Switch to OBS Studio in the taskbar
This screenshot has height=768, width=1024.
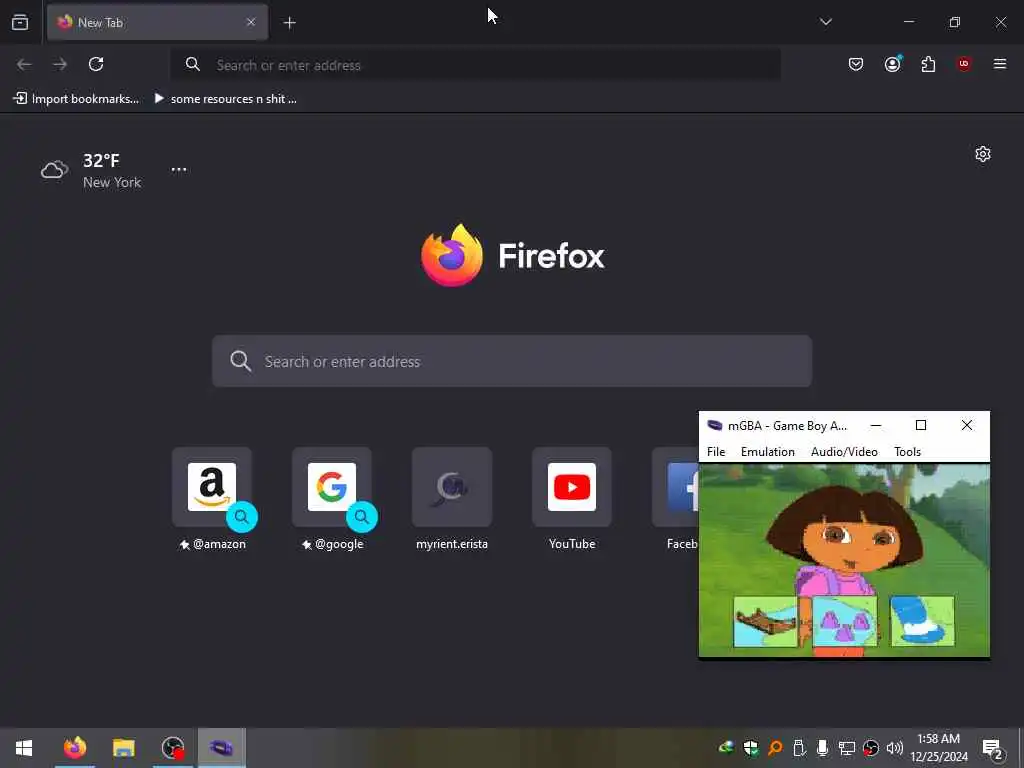(x=173, y=748)
